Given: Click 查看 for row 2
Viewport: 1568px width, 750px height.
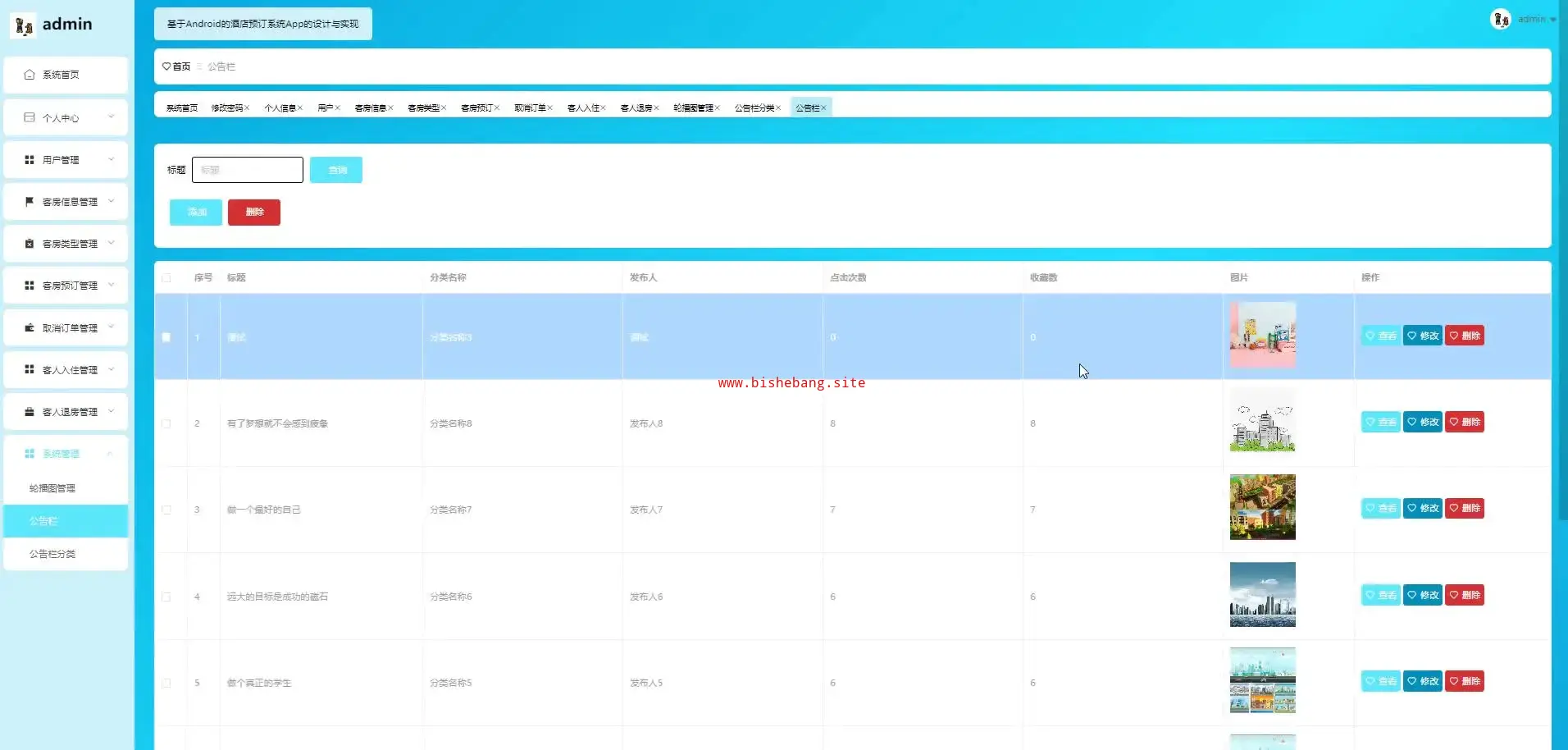Looking at the screenshot, I should [x=1381, y=422].
